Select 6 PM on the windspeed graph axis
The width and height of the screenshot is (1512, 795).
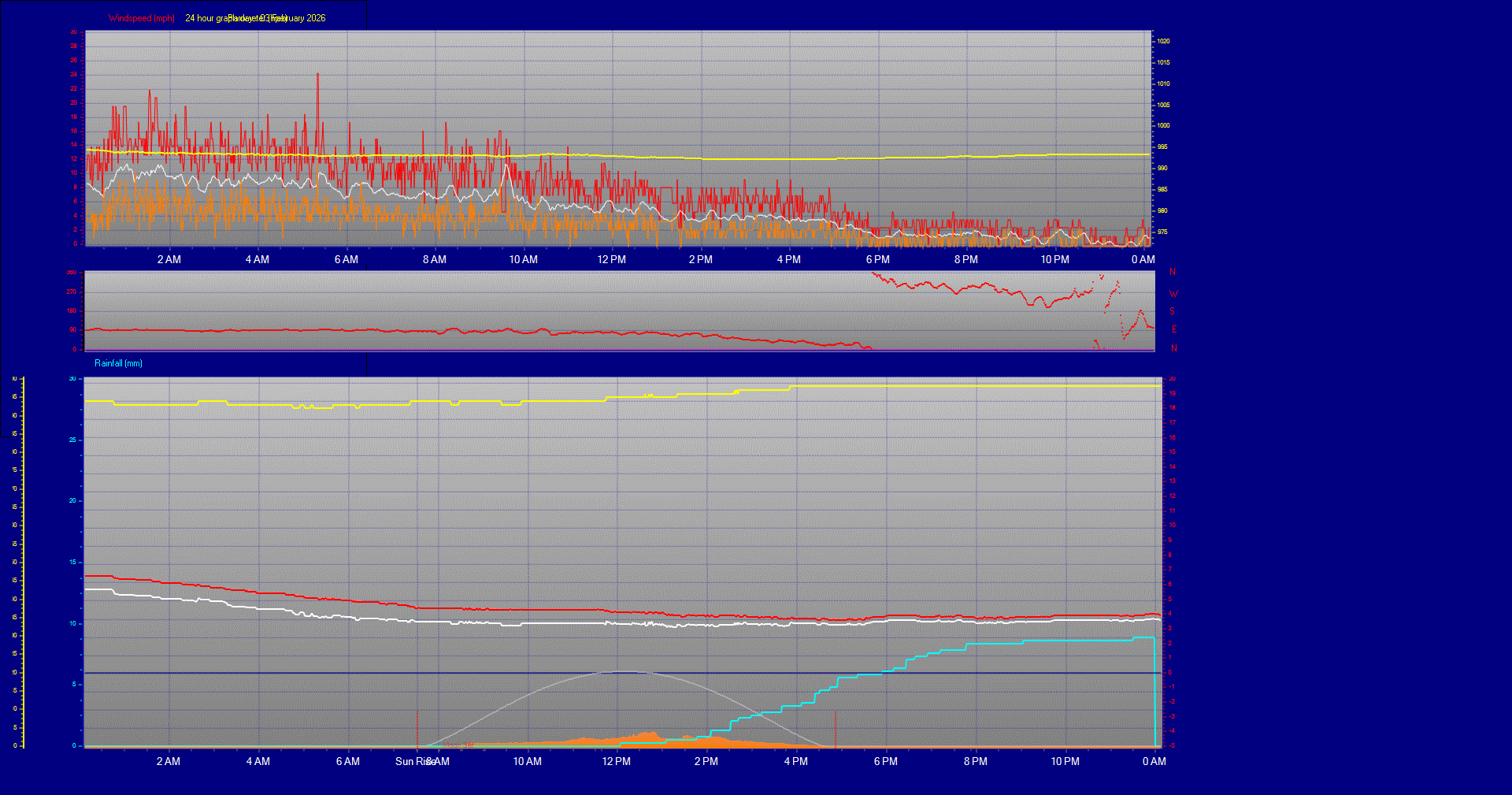pyautogui.click(x=877, y=259)
